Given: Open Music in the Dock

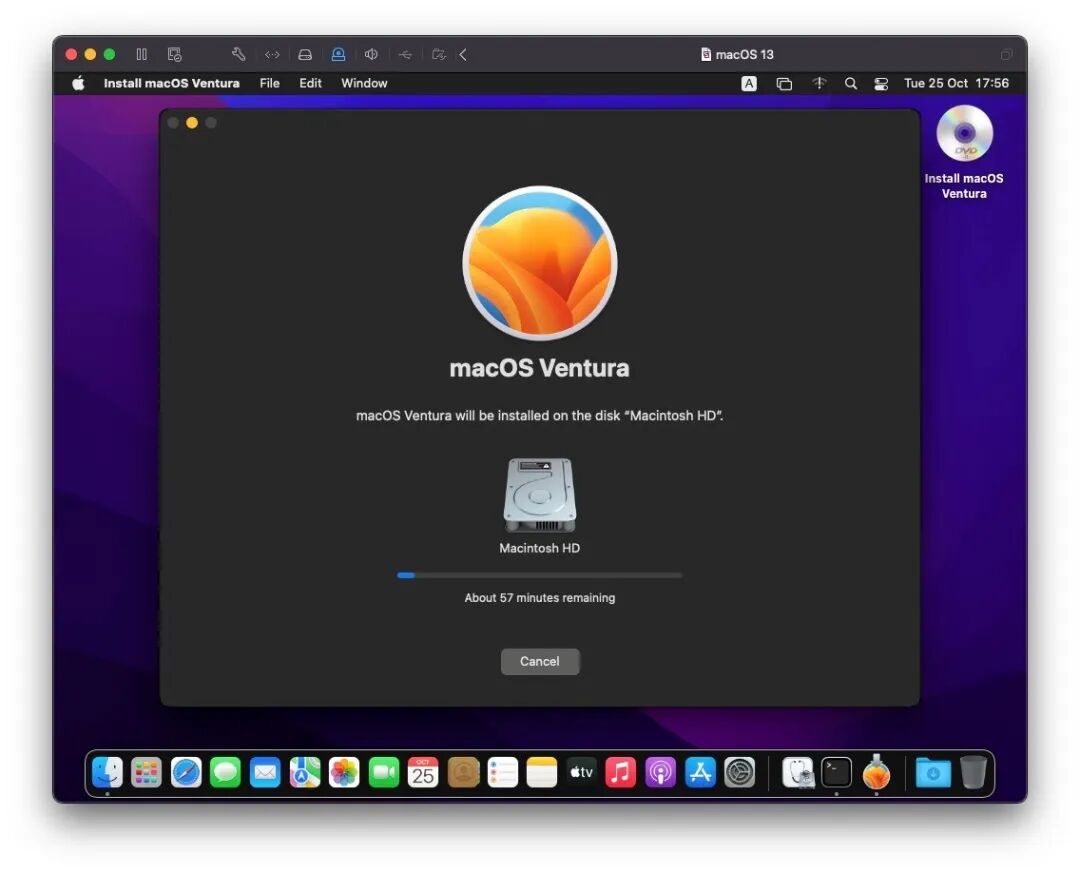Looking at the screenshot, I should [x=621, y=772].
